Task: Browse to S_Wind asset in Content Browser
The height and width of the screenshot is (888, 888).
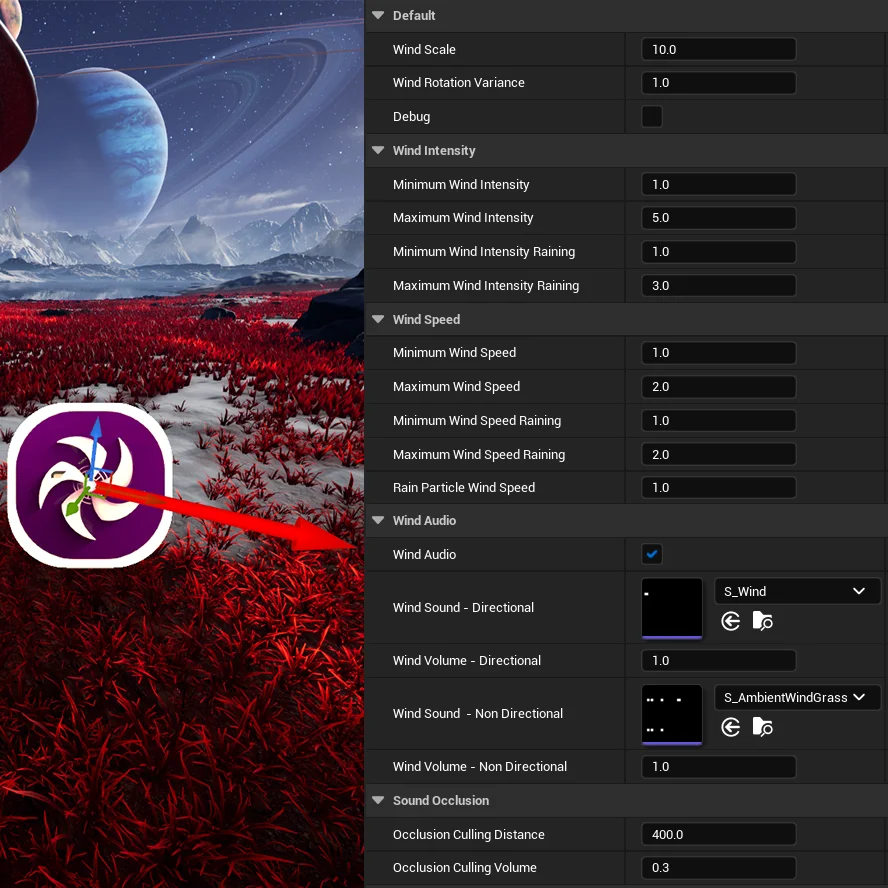Action: click(763, 622)
